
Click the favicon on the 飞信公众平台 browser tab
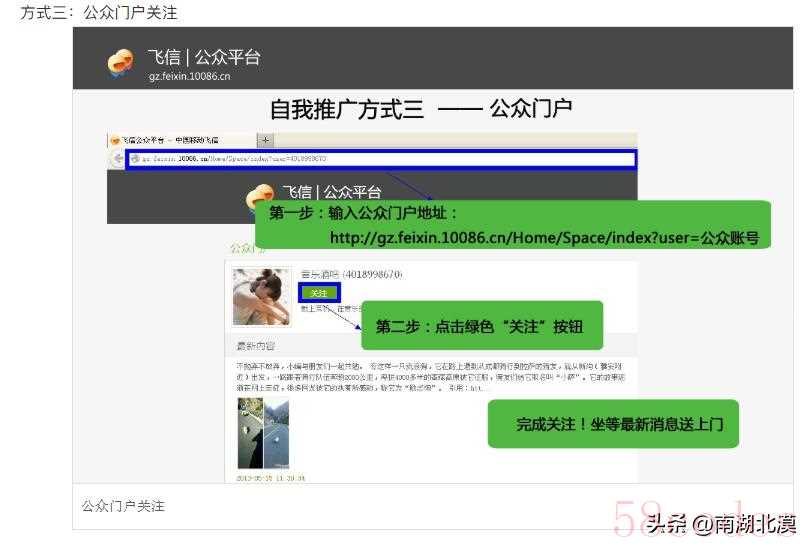tap(116, 140)
